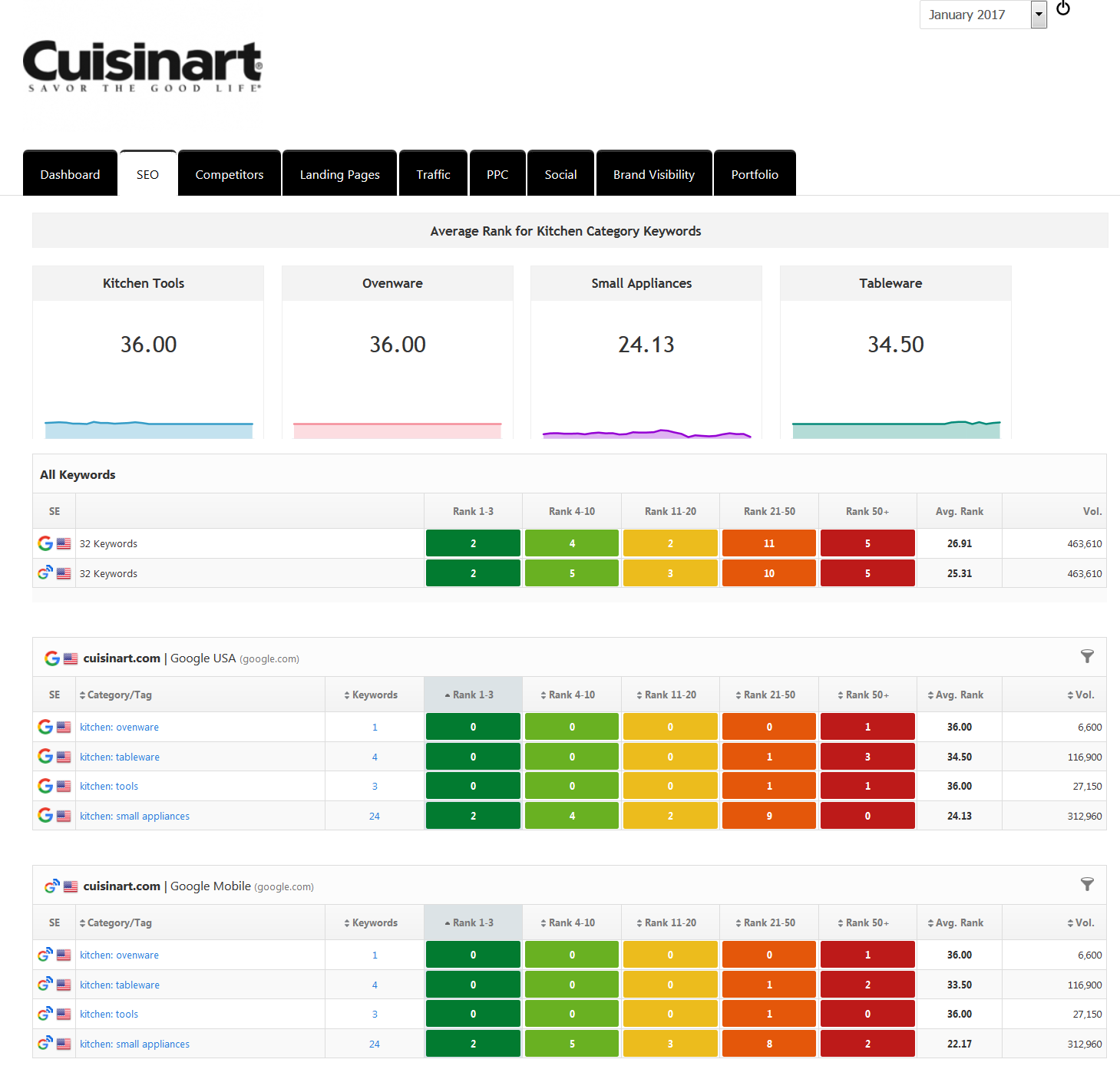Click the Cuisinart logo
This screenshot has height=1089, width=1120.
[143, 66]
